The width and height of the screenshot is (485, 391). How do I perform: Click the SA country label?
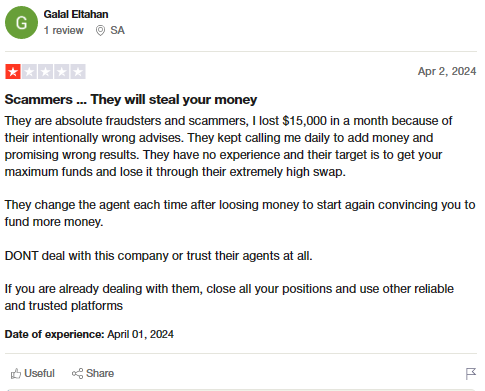click(117, 30)
